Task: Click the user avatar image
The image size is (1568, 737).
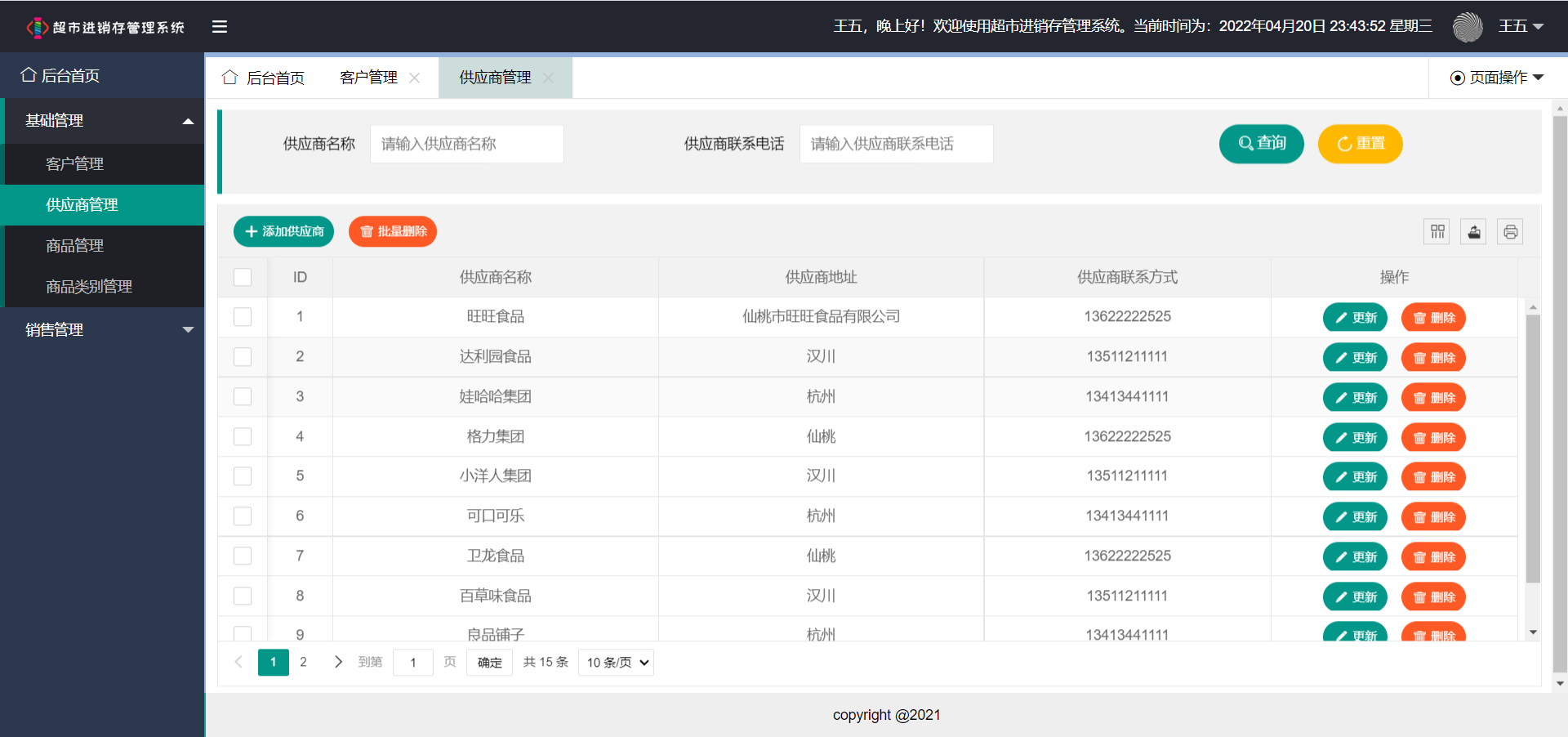Action: (1468, 27)
